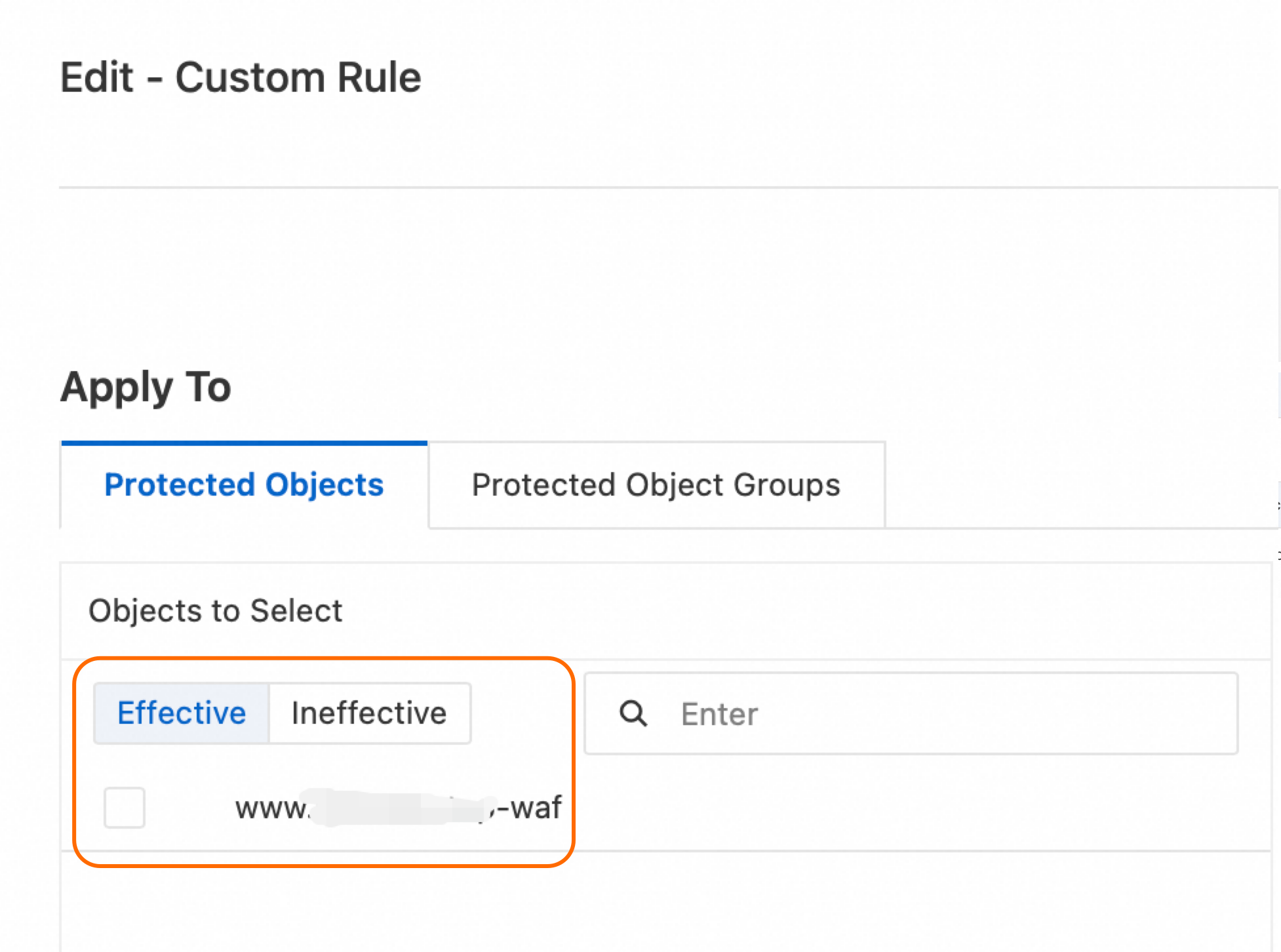Click the Apply To section heading
The width and height of the screenshot is (1281, 952).
click(x=146, y=387)
